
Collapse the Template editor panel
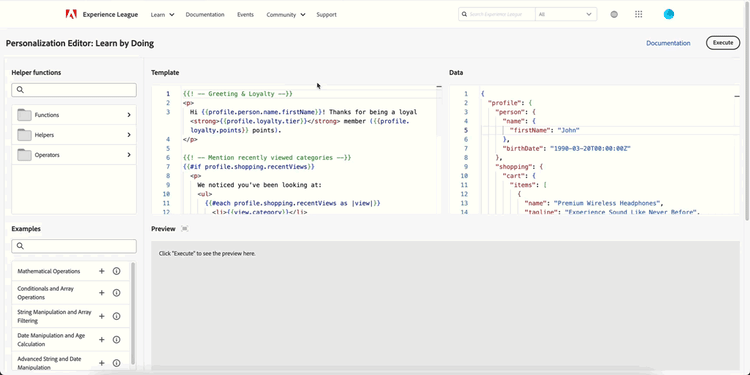[x=439, y=87]
